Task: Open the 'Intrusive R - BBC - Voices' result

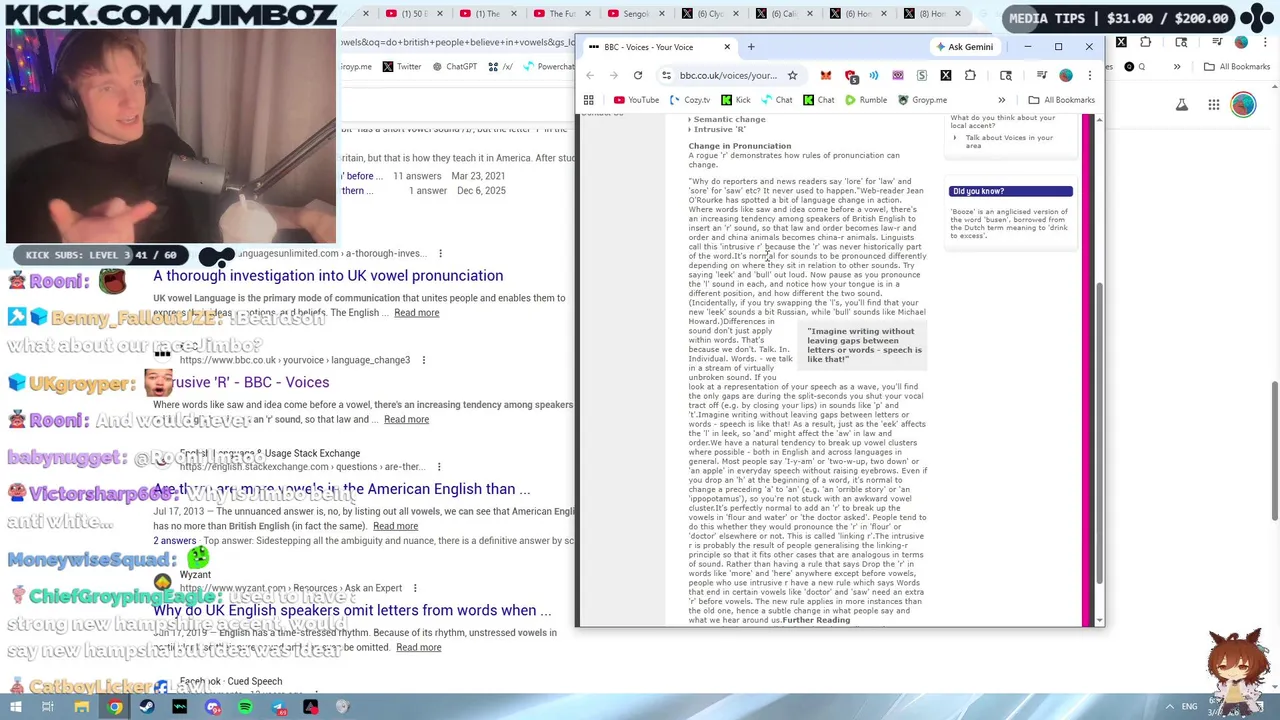Action: (x=241, y=382)
